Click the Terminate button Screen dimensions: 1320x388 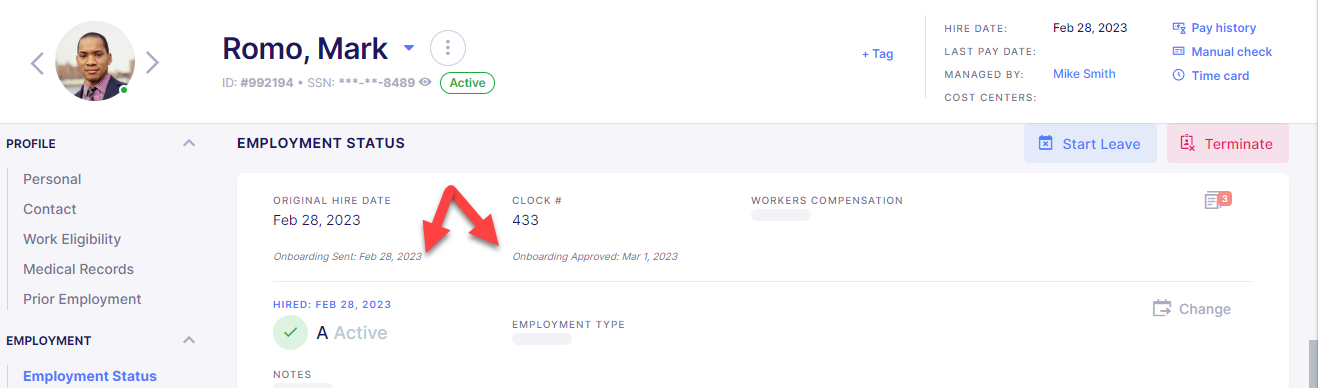click(1228, 143)
